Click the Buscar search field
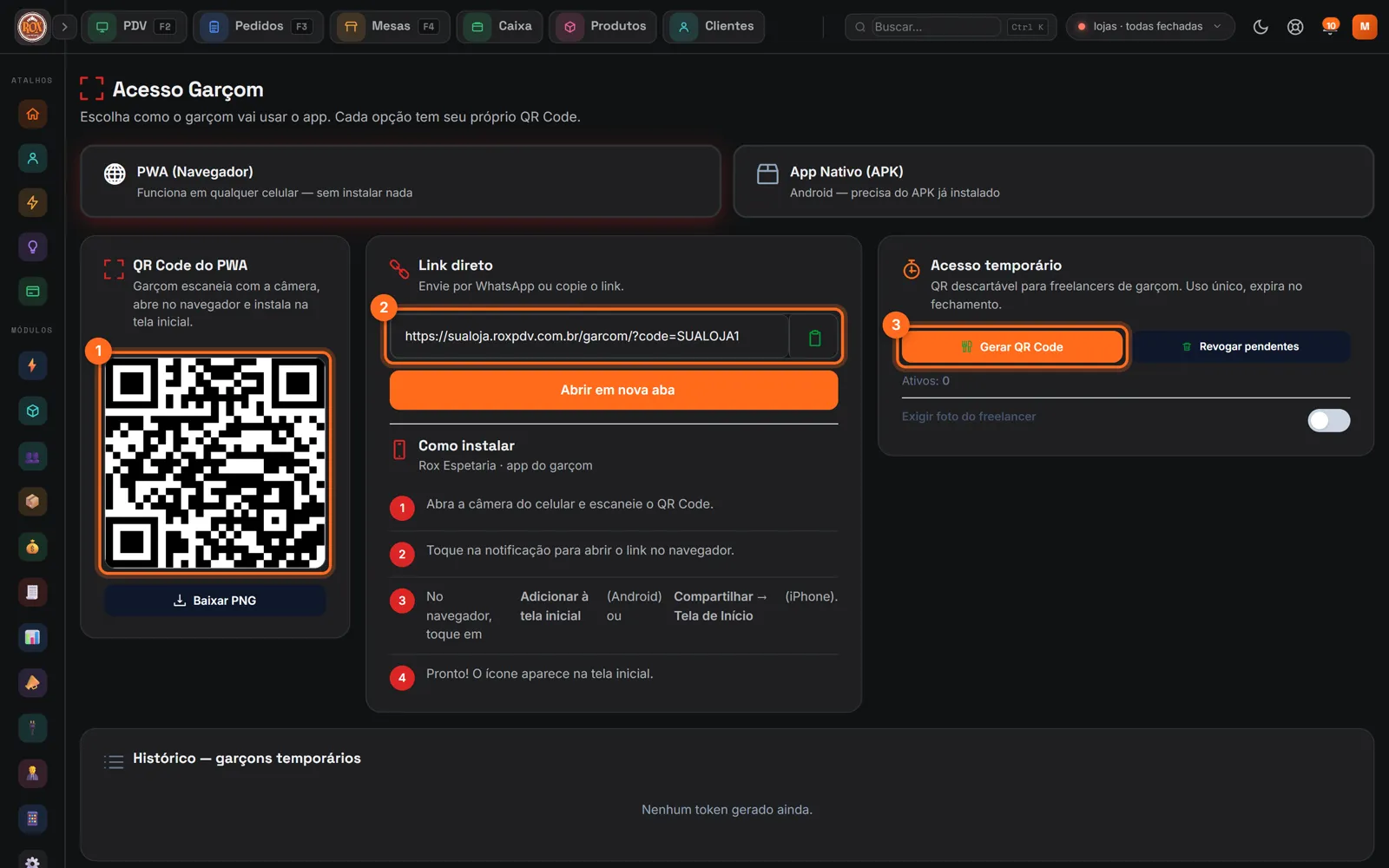This screenshot has width=1389, height=868. pos(936,27)
